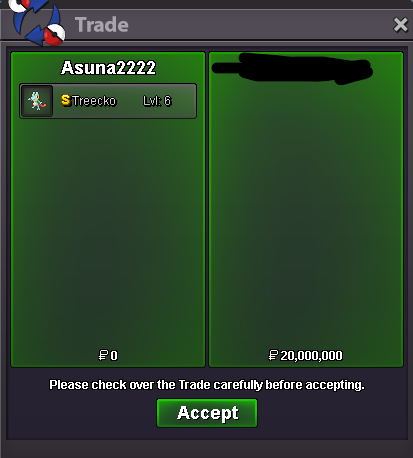This screenshot has width=413, height=458.
Task: Click the Asuna2222 player name
Action: pyautogui.click(x=108, y=68)
